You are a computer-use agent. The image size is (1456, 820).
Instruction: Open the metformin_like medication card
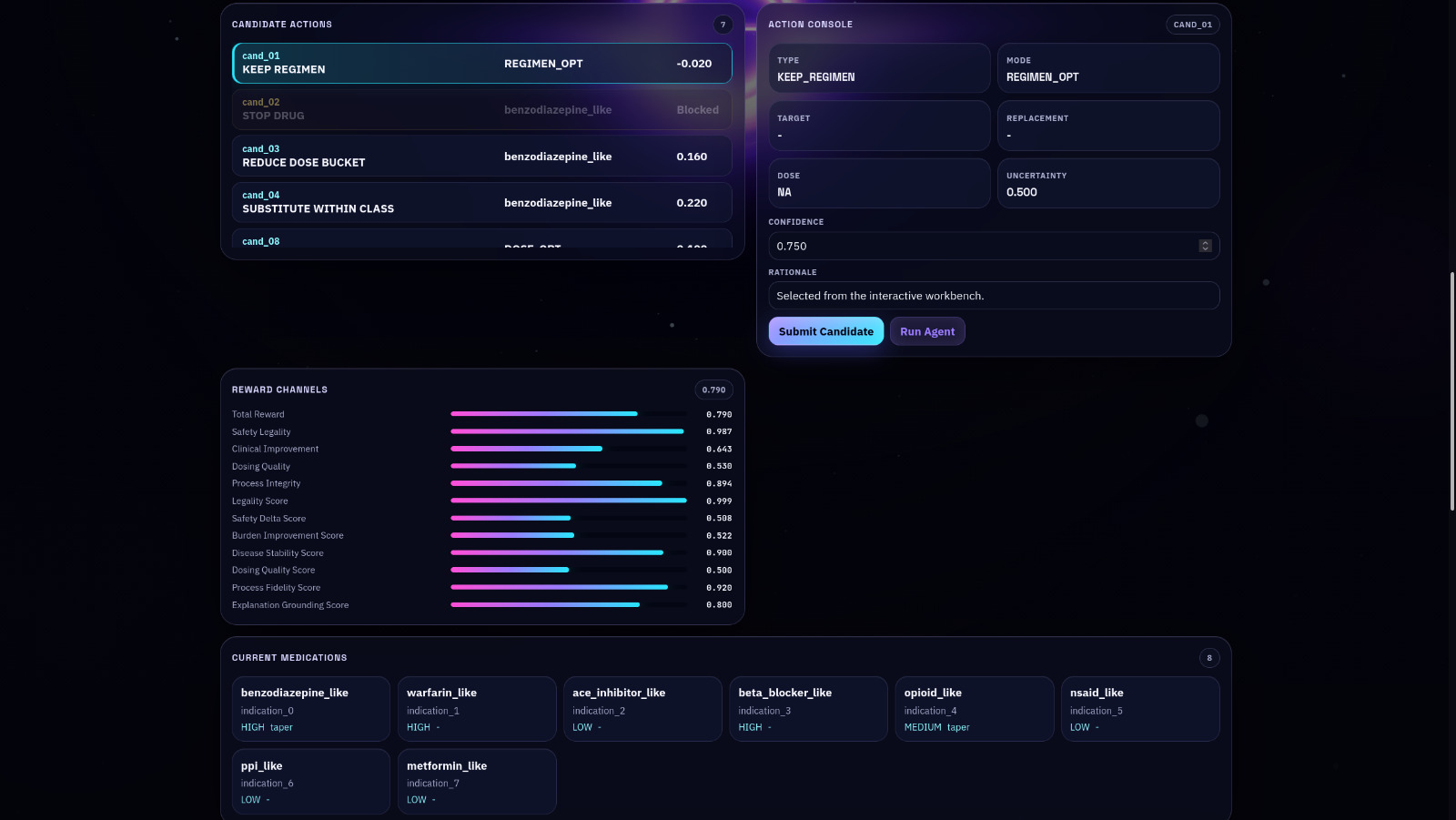tap(477, 782)
